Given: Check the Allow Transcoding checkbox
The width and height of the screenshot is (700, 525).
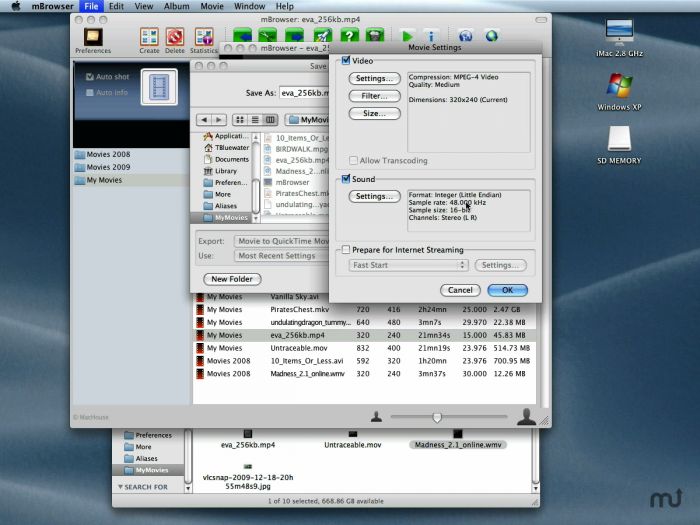Looking at the screenshot, I should [353, 160].
